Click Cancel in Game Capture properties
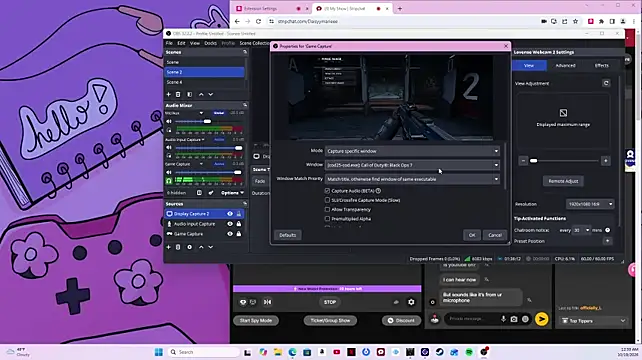This screenshot has height=360, width=642. [495, 235]
